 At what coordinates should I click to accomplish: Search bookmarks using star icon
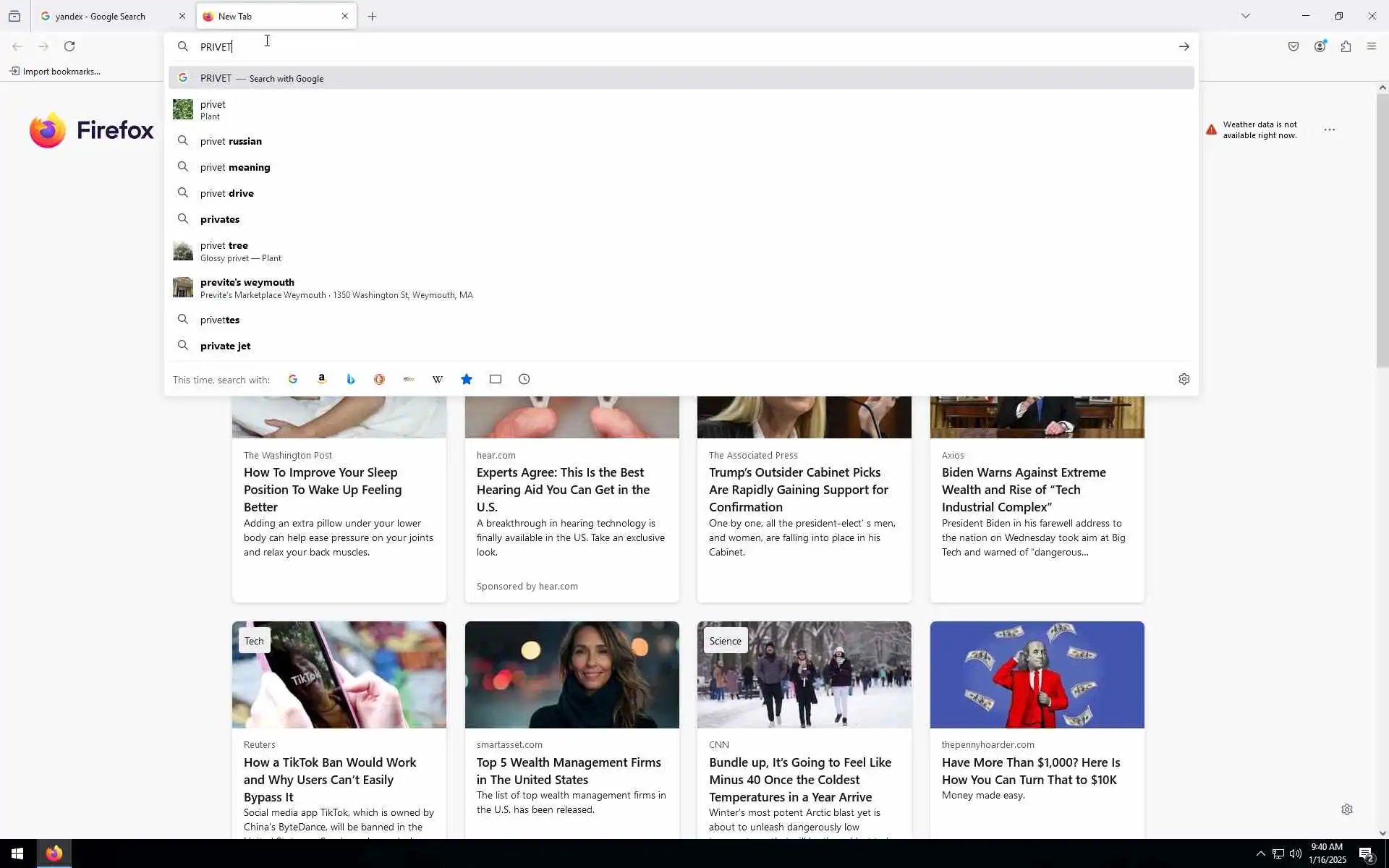pyautogui.click(x=467, y=379)
